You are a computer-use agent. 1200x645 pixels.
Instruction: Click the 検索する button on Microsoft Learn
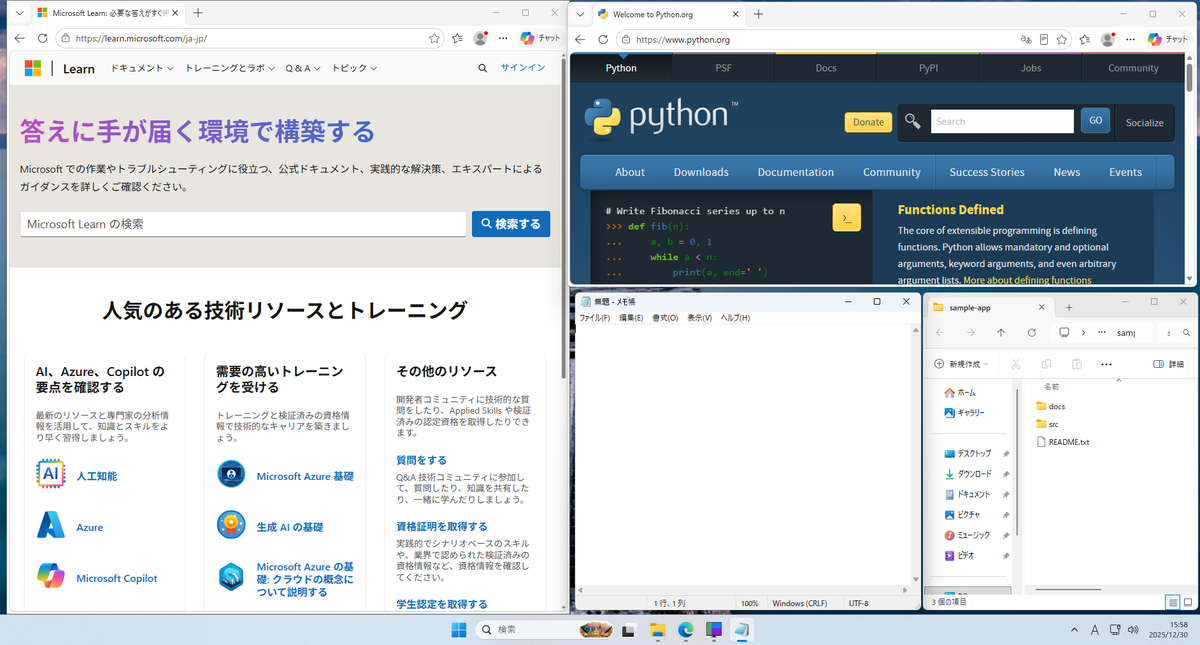(511, 224)
